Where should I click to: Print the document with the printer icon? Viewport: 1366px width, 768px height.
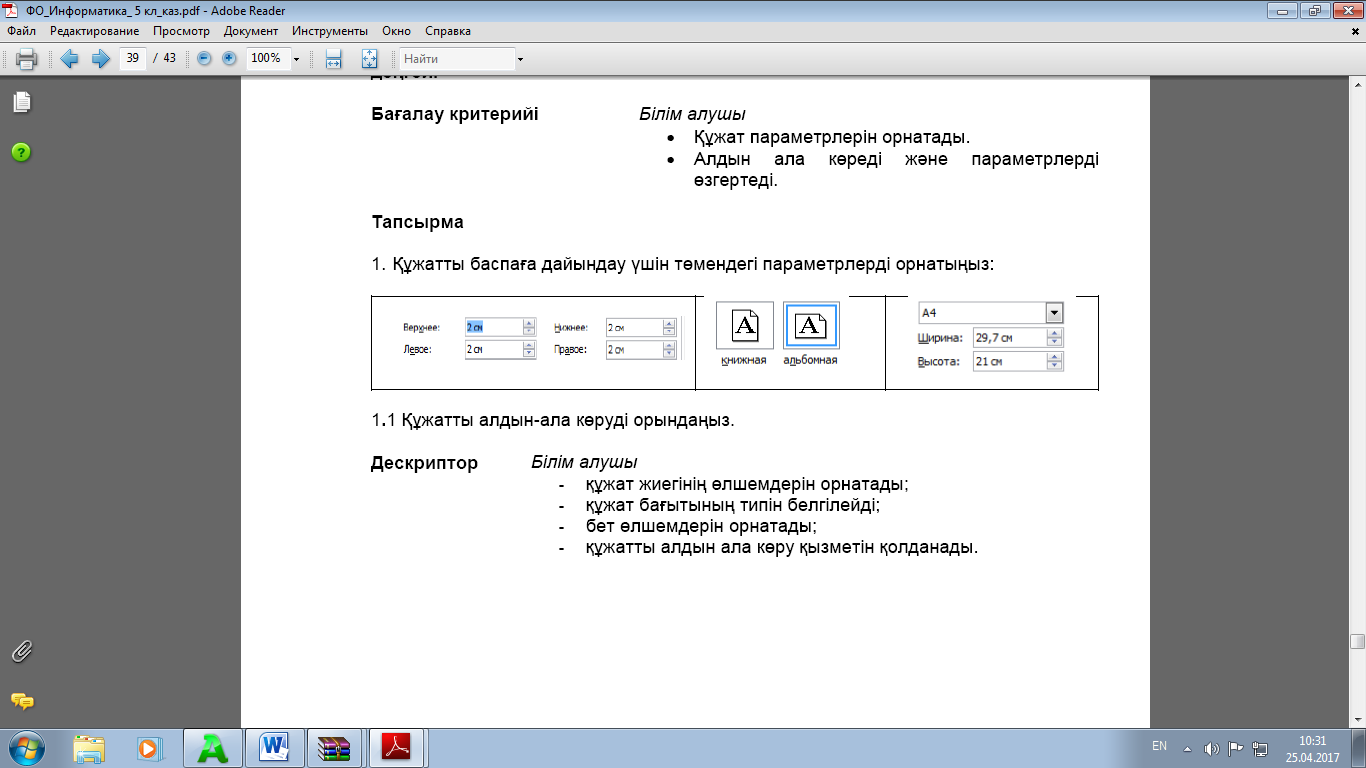pyautogui.click(x=27, y=59)
